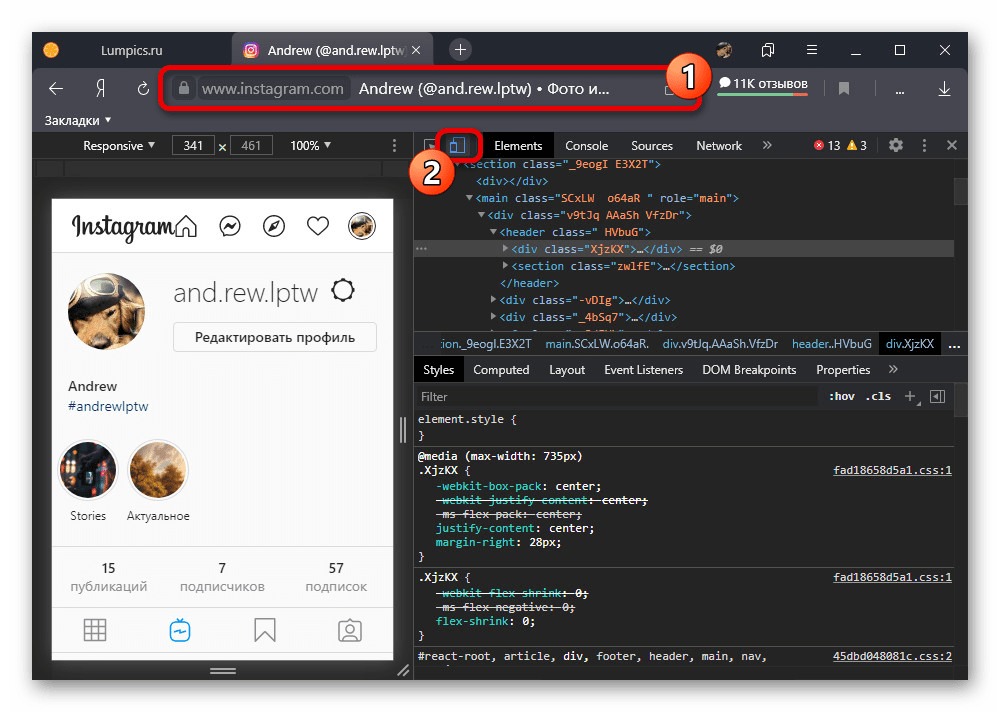Toggle the device toolbar icon in DevTools
This screenshot has width=1000, height=712.
[456, 146]
